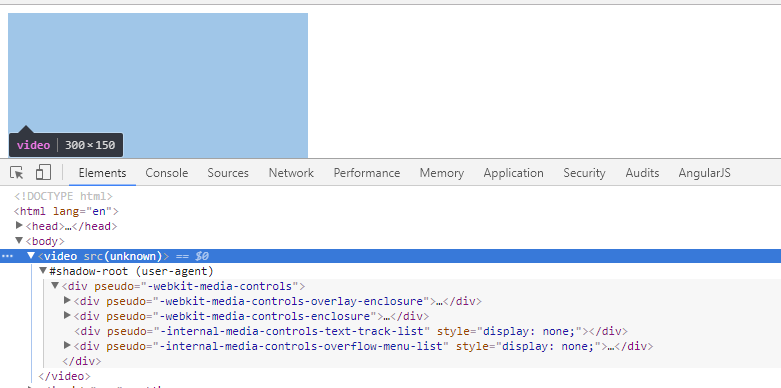This screenshot has width=781, height=388.
Task: Open the Audits tab
Action: [x=642, y=173]
